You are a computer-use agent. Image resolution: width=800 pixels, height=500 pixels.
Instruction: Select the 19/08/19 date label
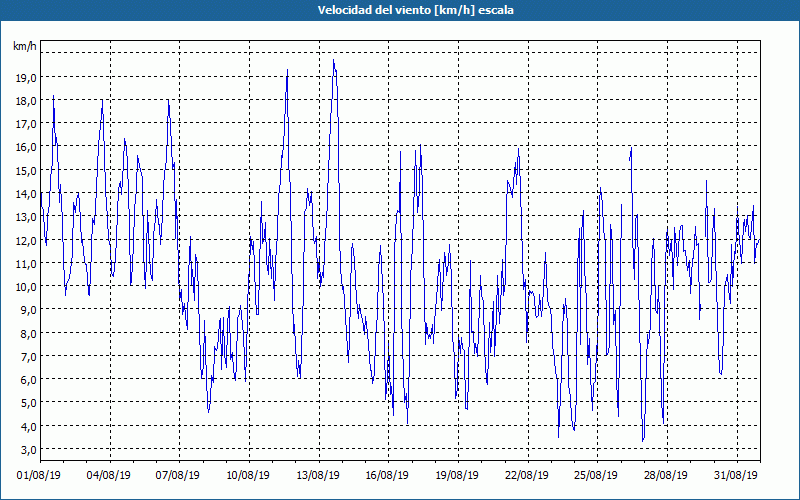(457, 475)
